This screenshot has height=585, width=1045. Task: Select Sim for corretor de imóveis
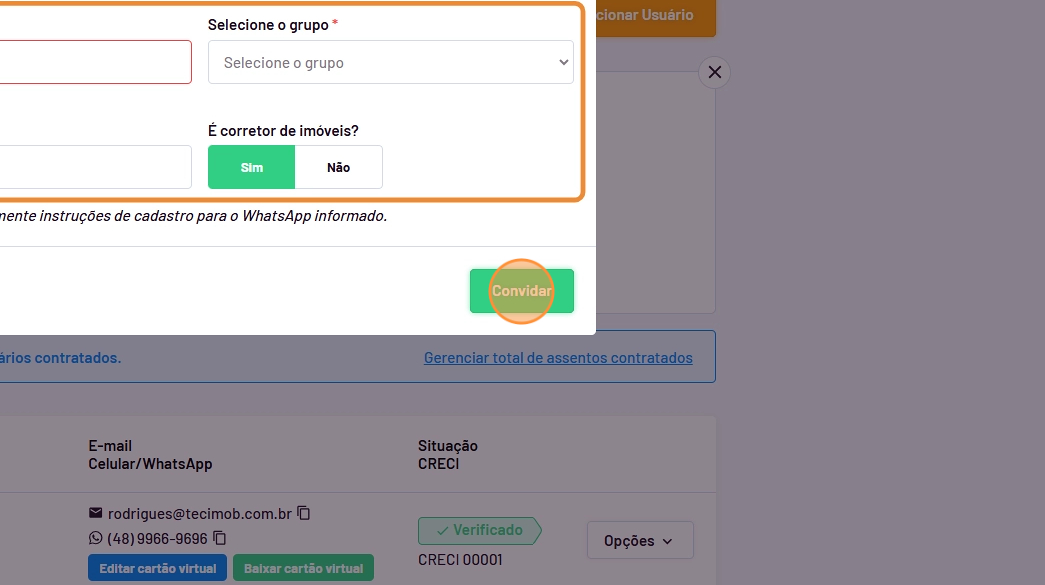point(252,167)
